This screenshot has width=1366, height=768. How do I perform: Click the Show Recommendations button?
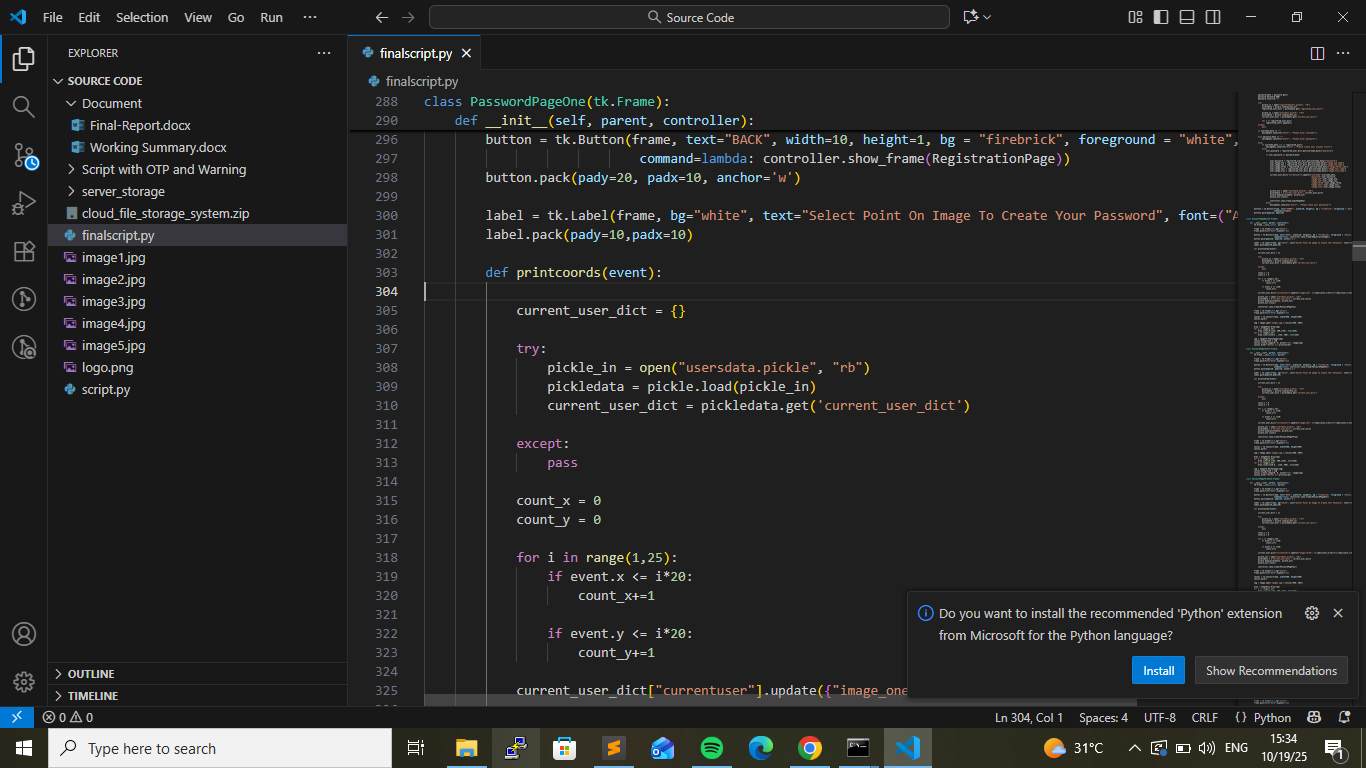pyautogui.click(x=1270, y=670)
